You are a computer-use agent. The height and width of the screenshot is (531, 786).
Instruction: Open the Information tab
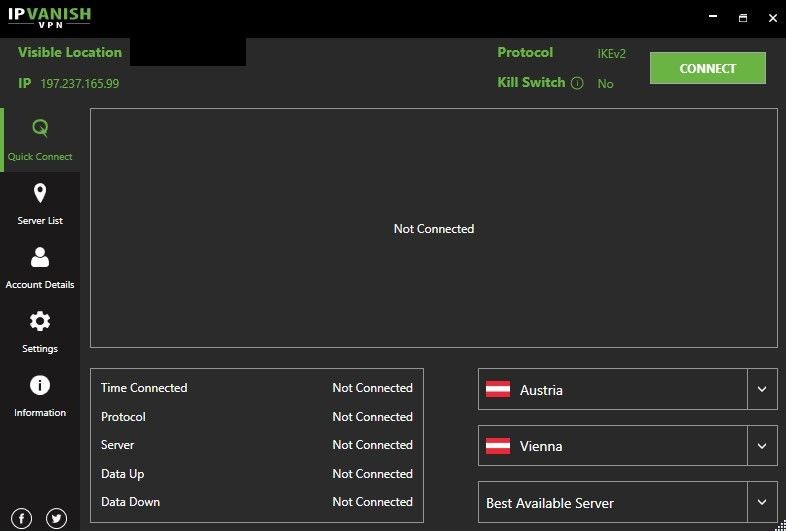[40, 397]
